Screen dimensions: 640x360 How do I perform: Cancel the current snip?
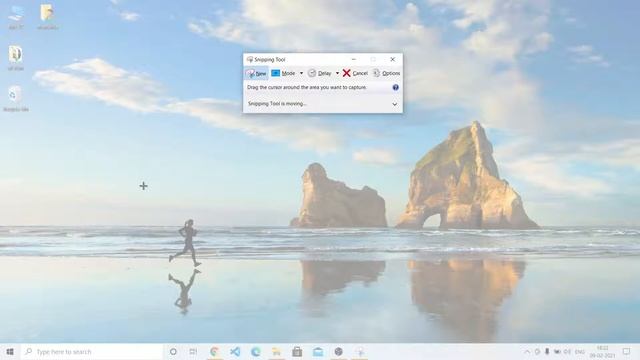(355, 73)
